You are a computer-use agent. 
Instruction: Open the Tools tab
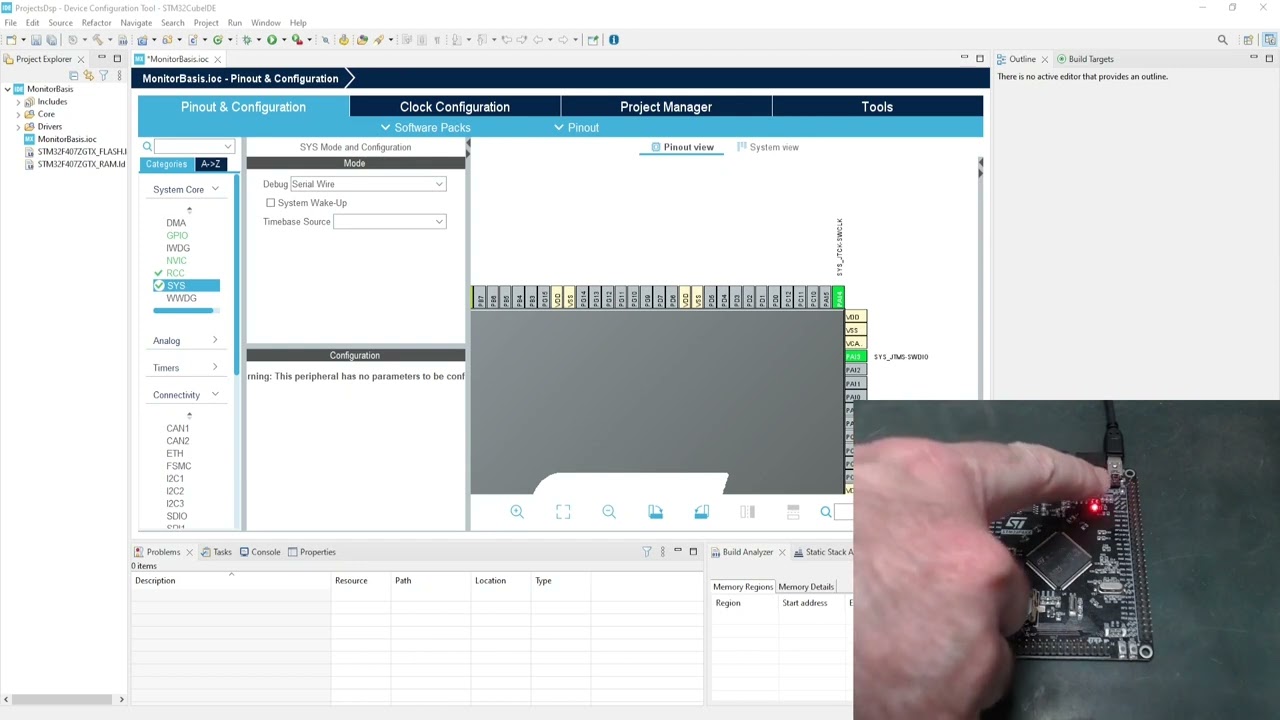click(877, 107)
